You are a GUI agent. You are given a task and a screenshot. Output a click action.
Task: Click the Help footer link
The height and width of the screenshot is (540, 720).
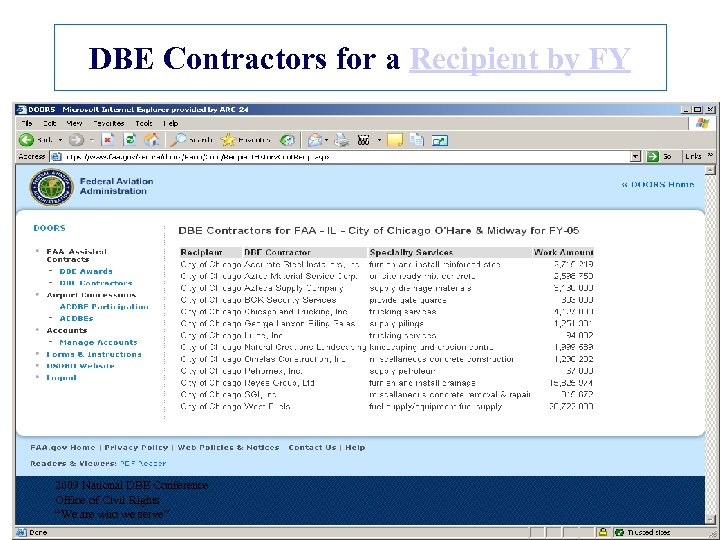355,447
